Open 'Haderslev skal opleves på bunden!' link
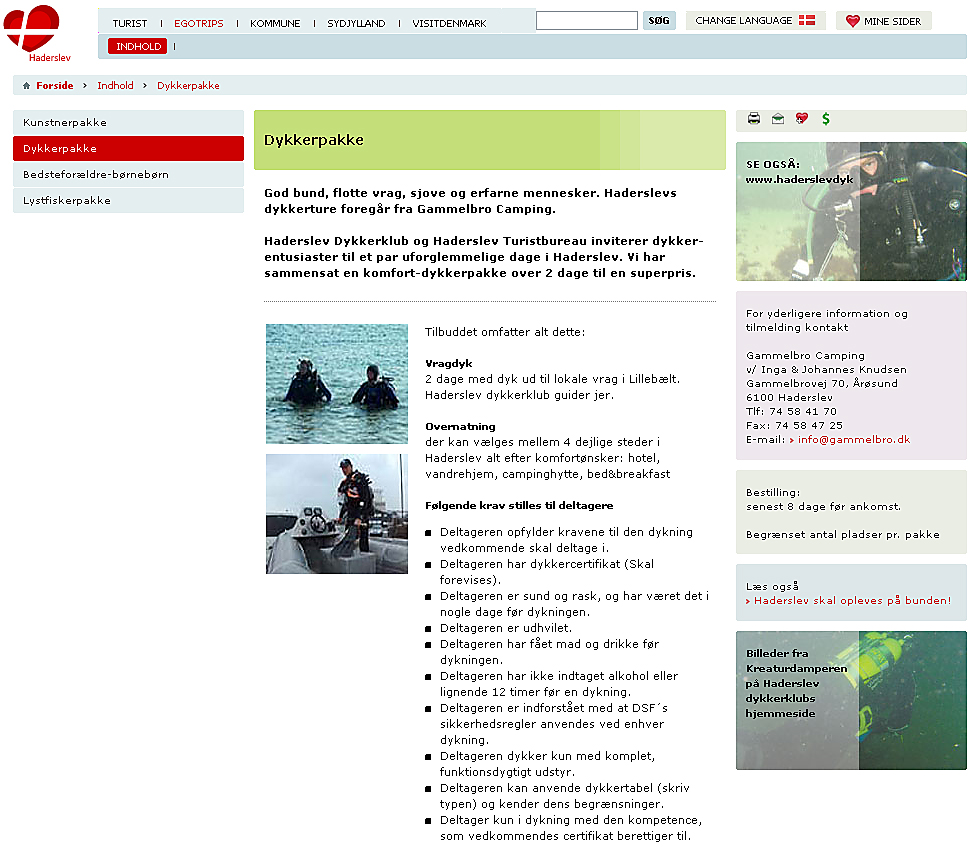The image size is (974, 856). [852, 601]
